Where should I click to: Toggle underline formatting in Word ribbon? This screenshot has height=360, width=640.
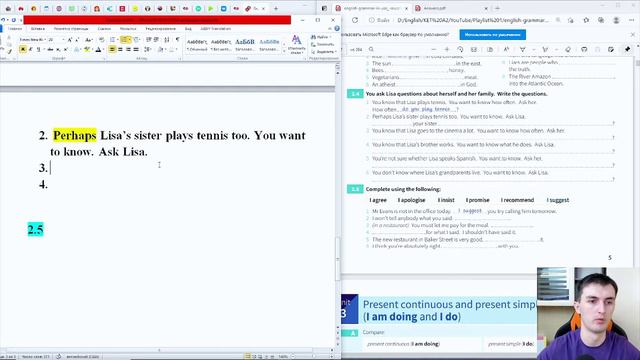pyautogui.click(x=38, y=49)
